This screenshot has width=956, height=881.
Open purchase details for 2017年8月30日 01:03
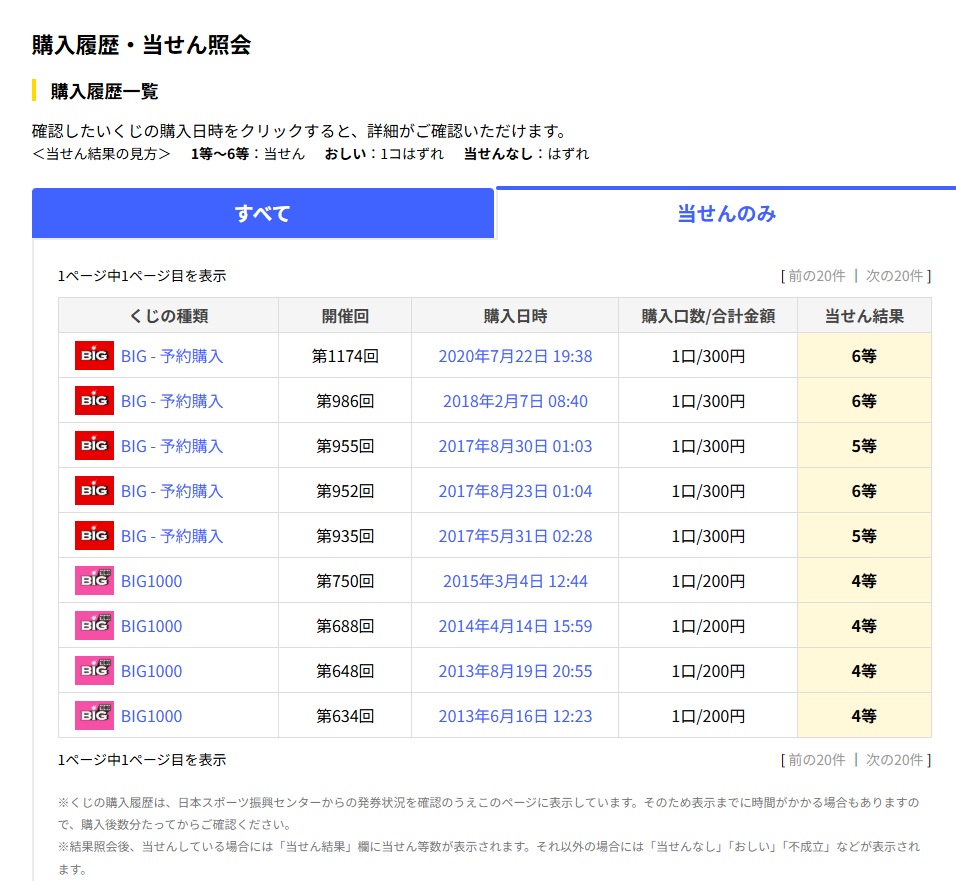[515, 446]
